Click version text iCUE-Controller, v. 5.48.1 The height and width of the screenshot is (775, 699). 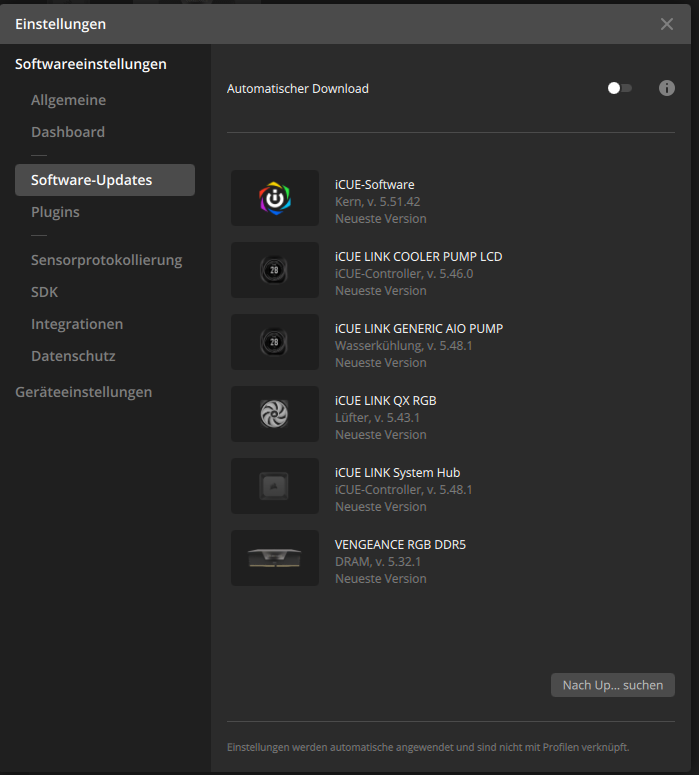[403, 490]
